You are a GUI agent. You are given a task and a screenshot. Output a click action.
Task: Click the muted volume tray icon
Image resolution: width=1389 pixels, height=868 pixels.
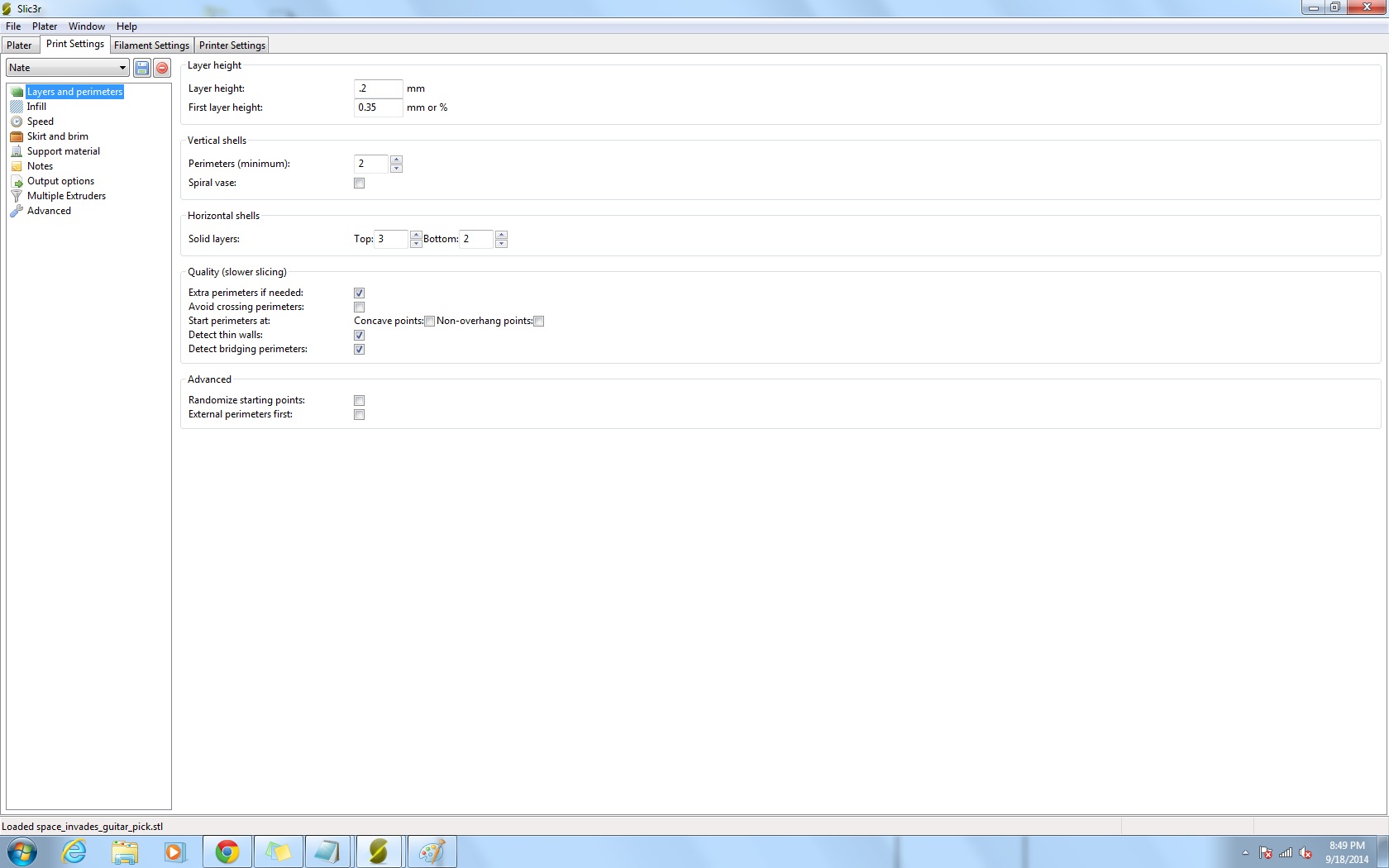tap(1306, 852)
